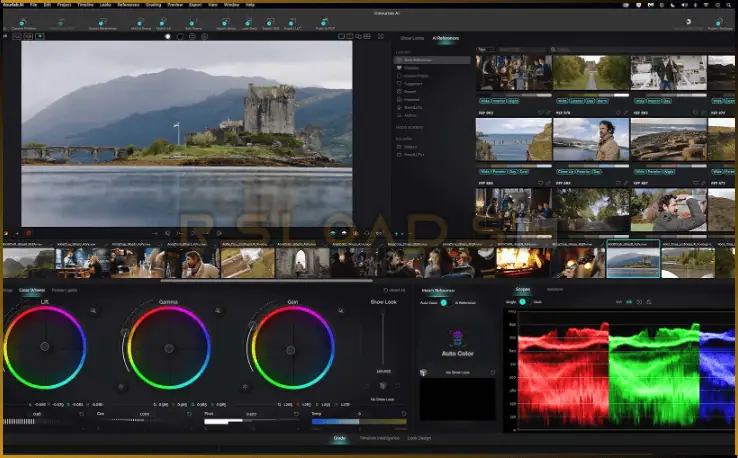Click the Add Scene toolbar icon
Viewport: 738px width, 458px height.
(x=193, y=23)
